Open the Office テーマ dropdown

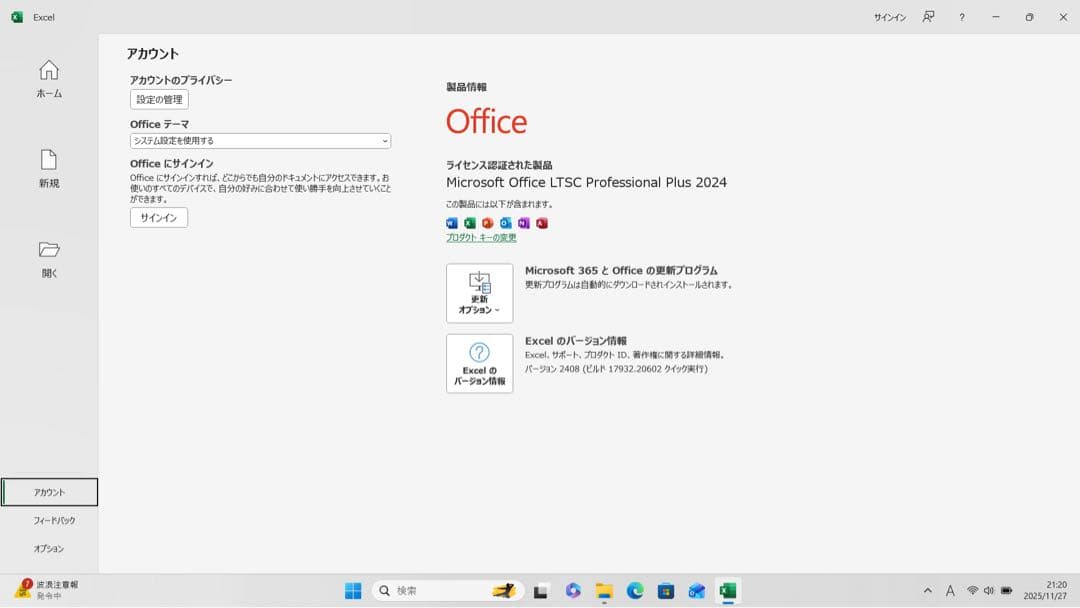point(258,140)
